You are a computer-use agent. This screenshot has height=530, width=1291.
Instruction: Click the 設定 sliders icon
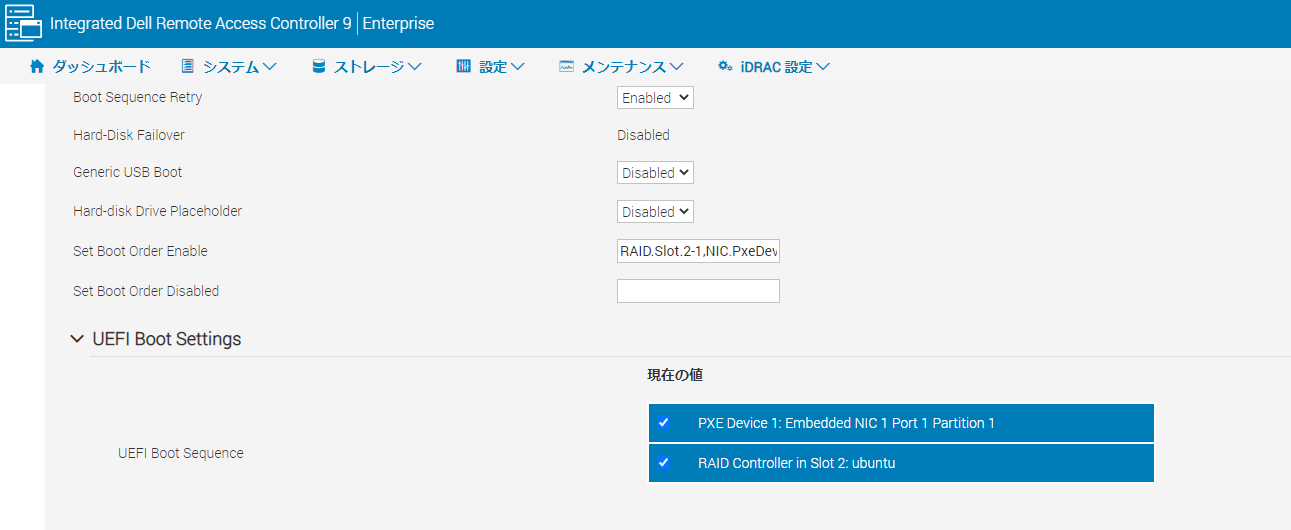pyautogui.click(x=463, y=67)
